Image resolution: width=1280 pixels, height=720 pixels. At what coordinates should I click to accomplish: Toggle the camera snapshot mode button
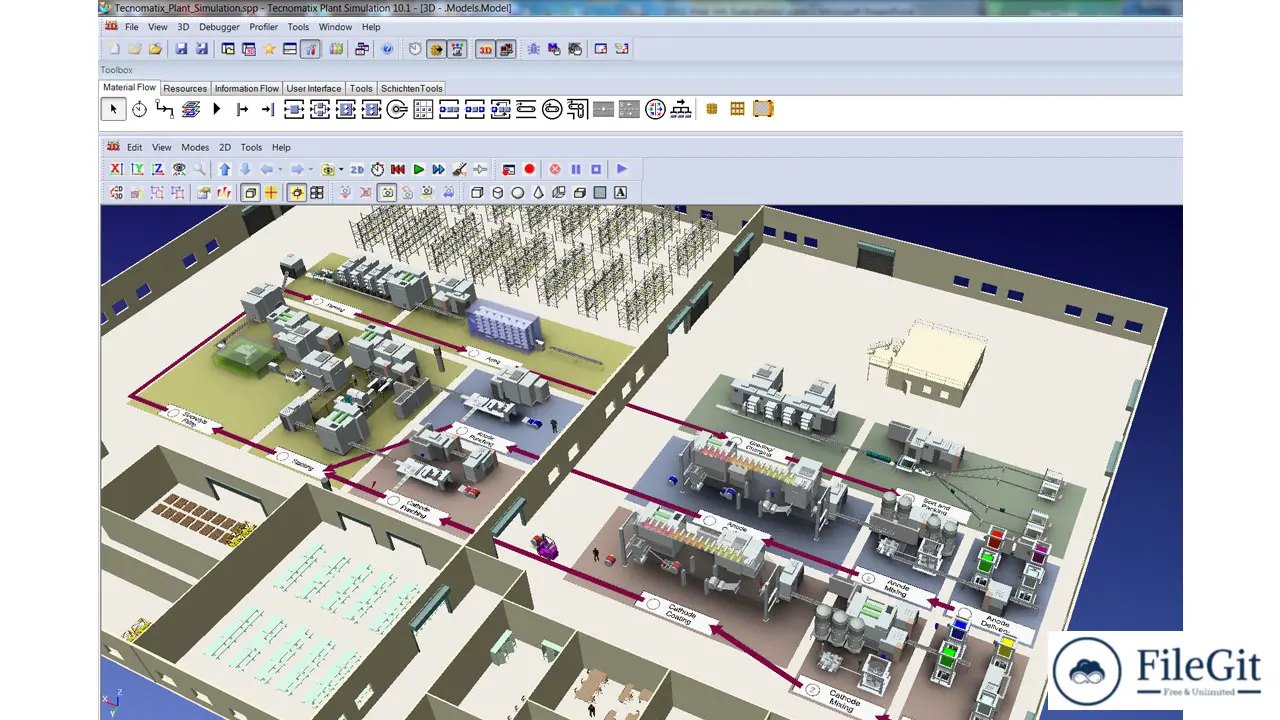pyautogui.click(x=387, y=193)
